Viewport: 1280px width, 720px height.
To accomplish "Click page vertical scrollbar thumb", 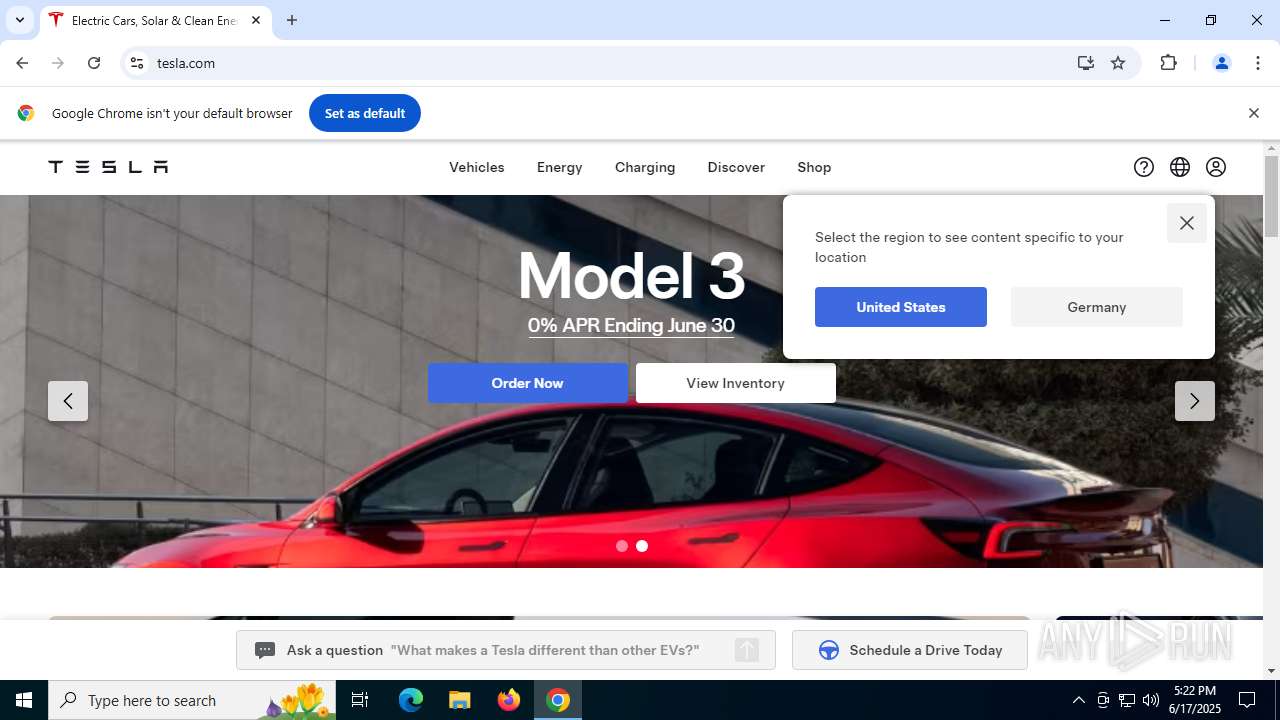I will coord(1271,197).
